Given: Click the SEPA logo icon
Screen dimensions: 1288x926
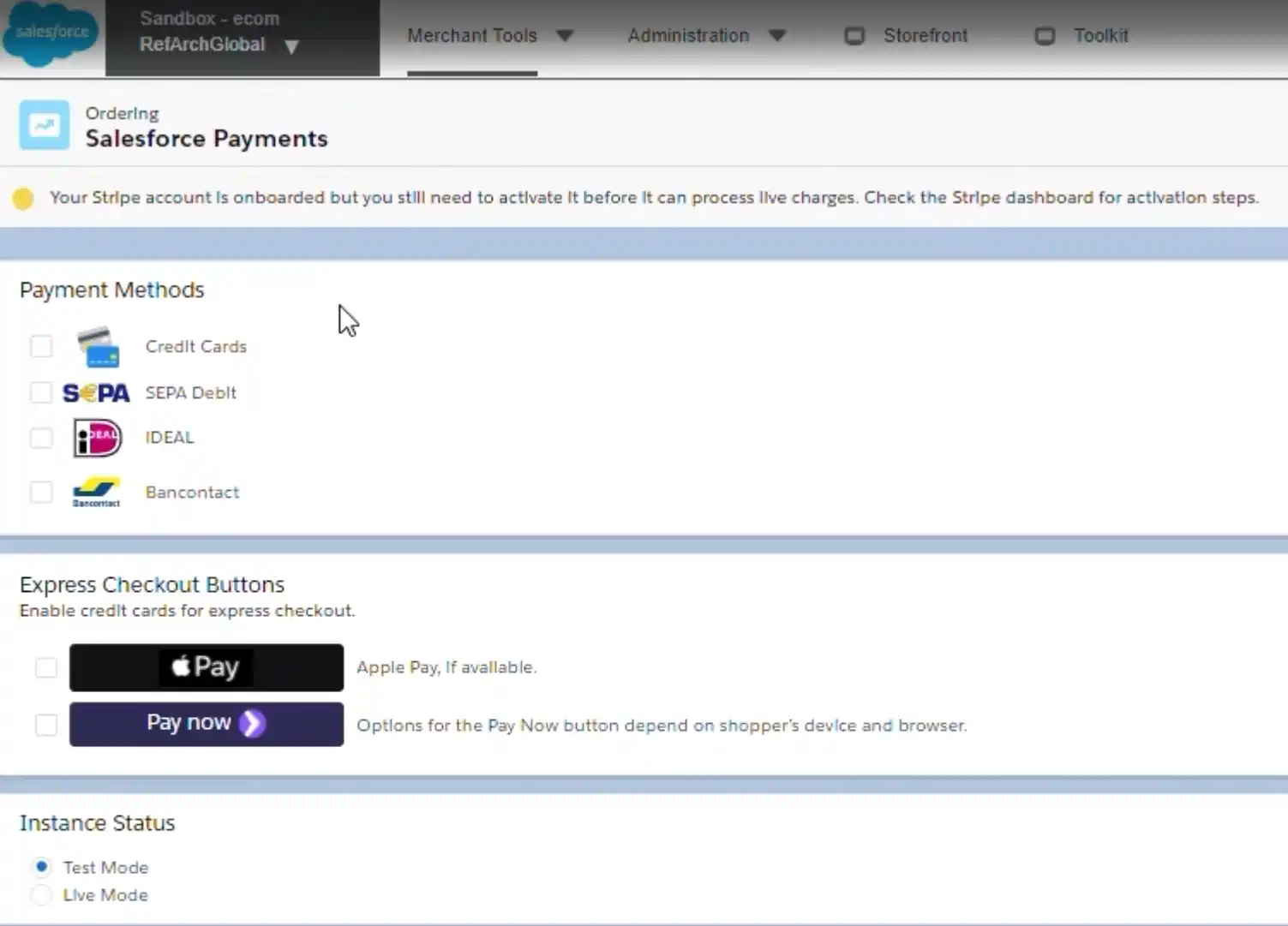Looking at the screenshot, I should pos(96,393).
